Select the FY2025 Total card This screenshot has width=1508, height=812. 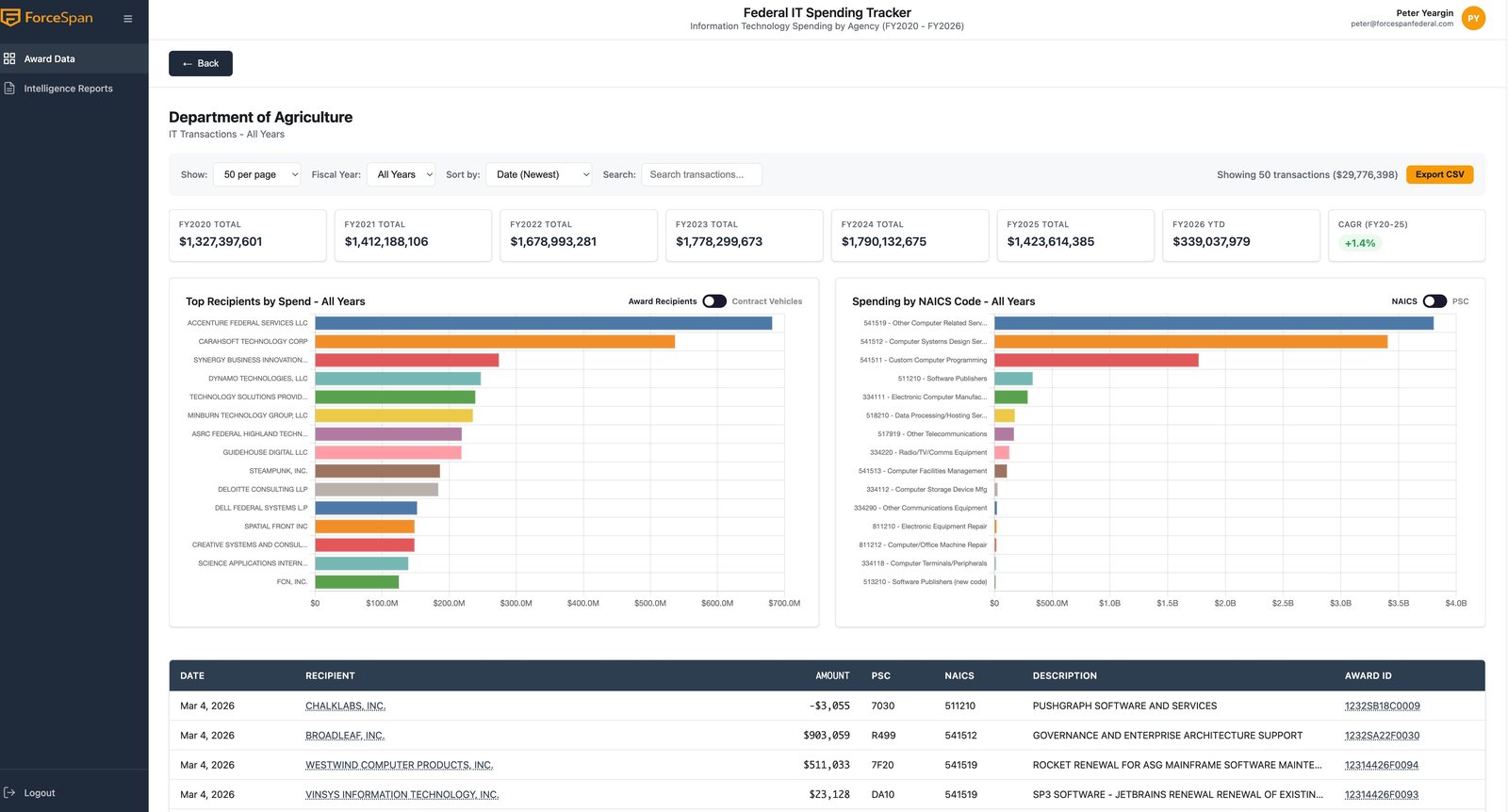[1075, 235]
